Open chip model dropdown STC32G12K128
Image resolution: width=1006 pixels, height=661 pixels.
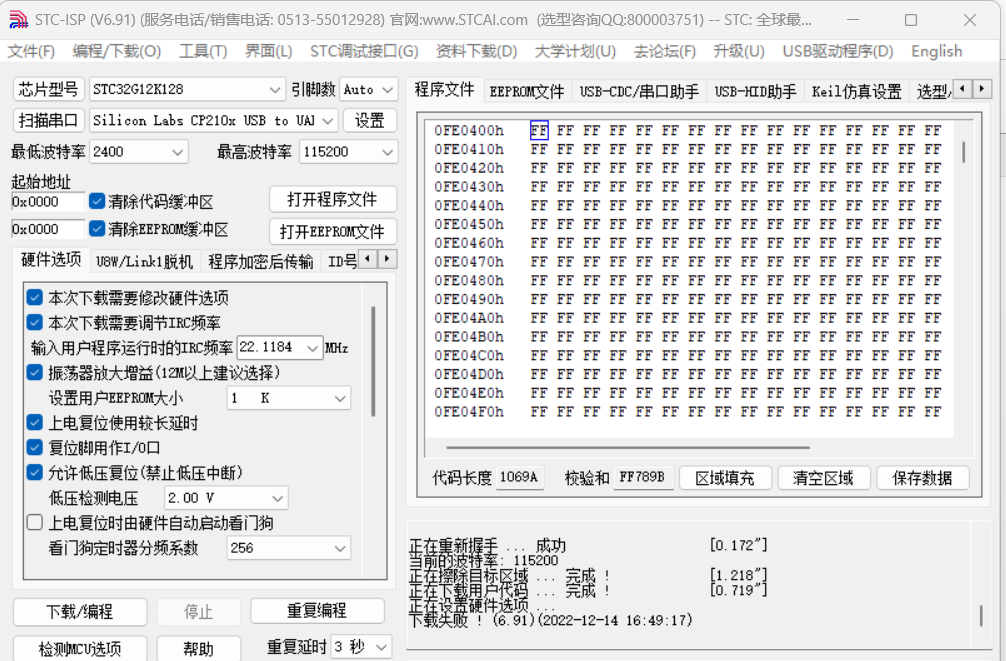pos(187,89)
